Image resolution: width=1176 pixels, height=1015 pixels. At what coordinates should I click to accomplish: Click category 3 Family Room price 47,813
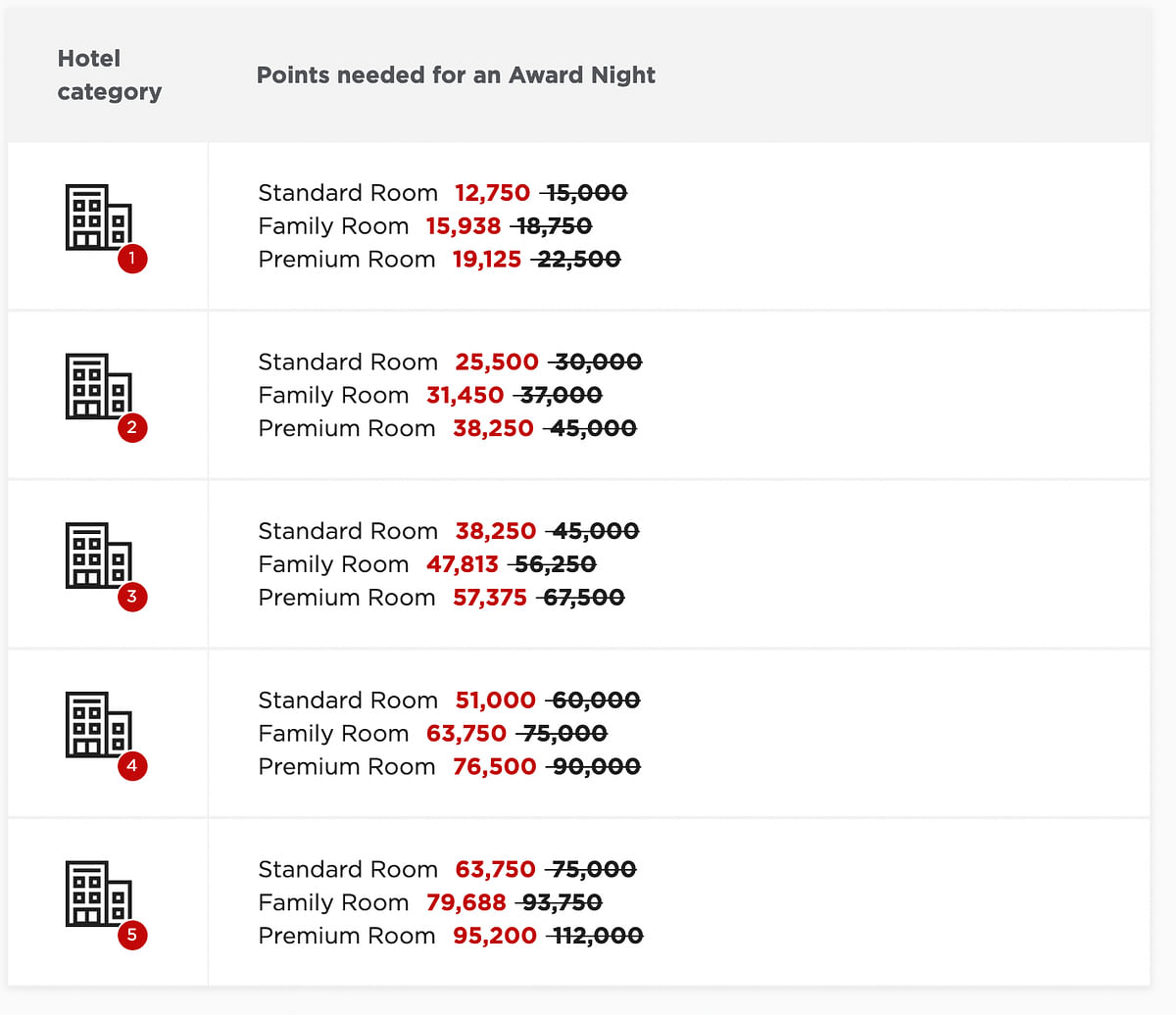click(462, 564)
